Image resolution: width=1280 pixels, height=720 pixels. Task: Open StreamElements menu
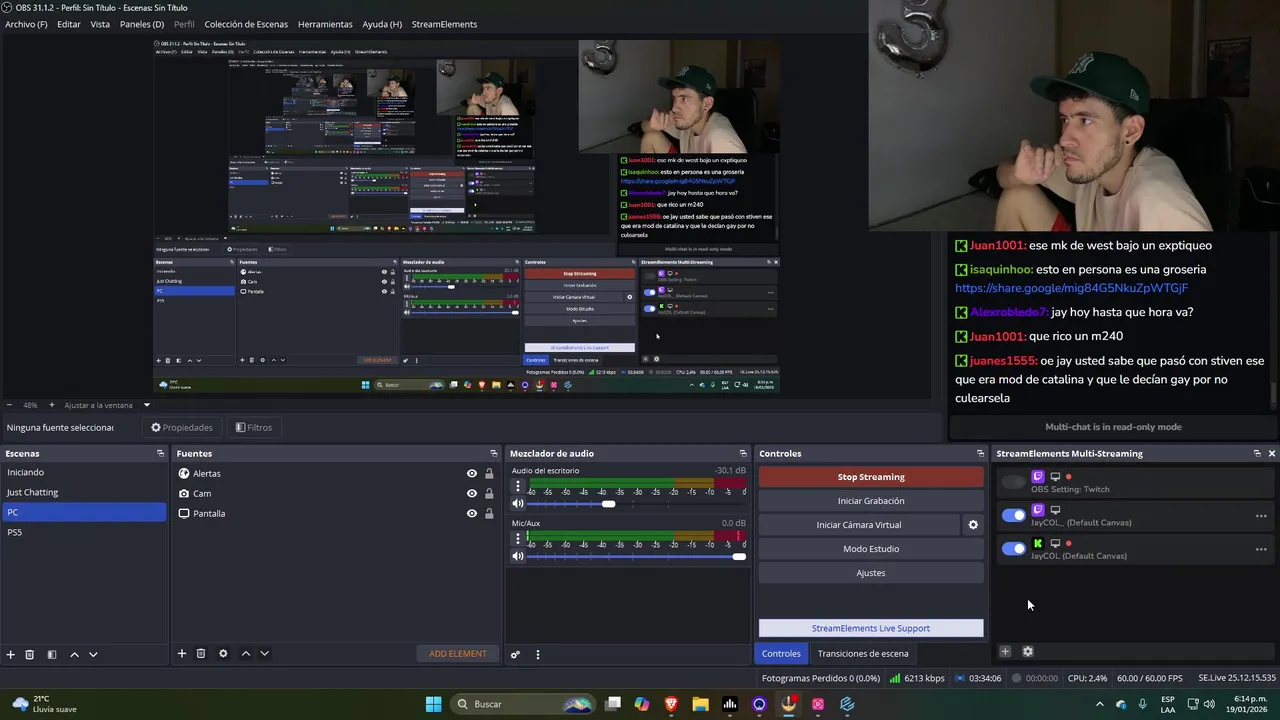tap(444, 24)
